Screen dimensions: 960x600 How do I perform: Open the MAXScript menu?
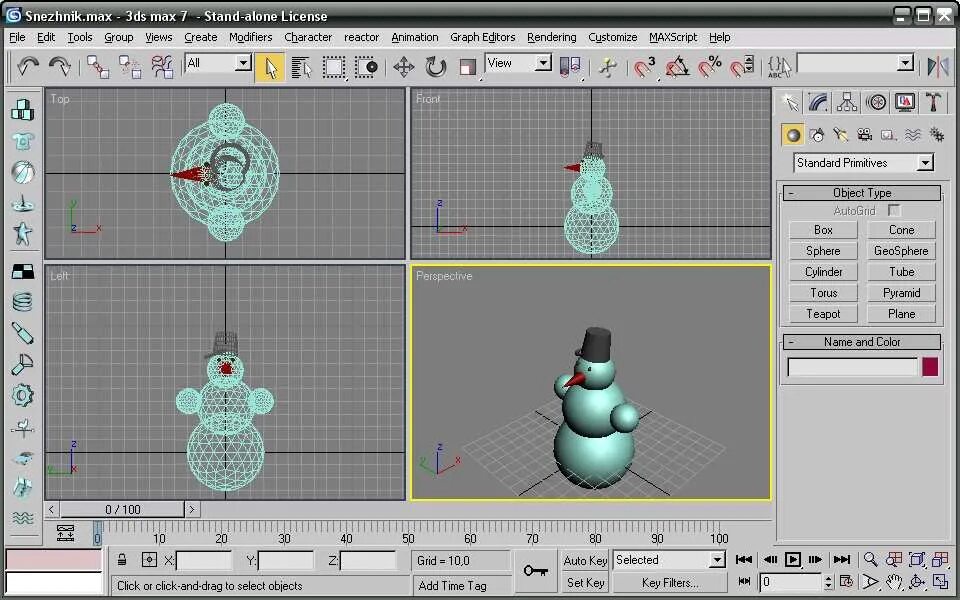(672, 37)
